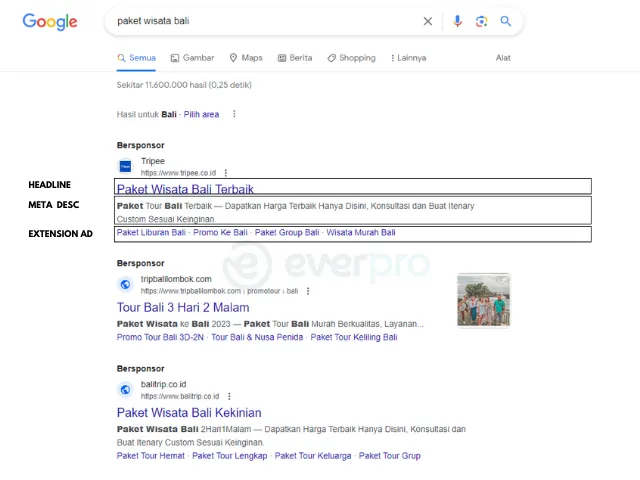Click the balitrip.co.id globe favicon
This screenshot has width=640, height=480.
point(125,390)
